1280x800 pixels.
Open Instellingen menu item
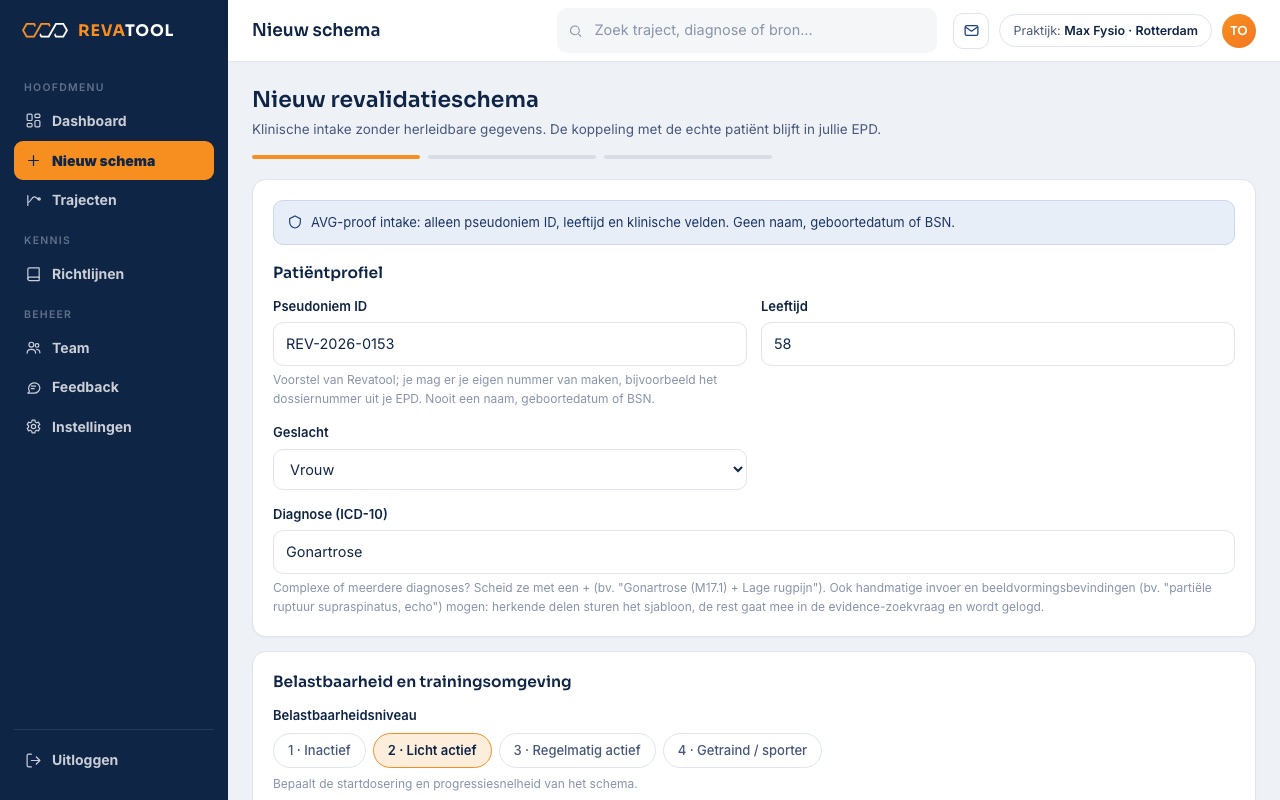(114, 427)
